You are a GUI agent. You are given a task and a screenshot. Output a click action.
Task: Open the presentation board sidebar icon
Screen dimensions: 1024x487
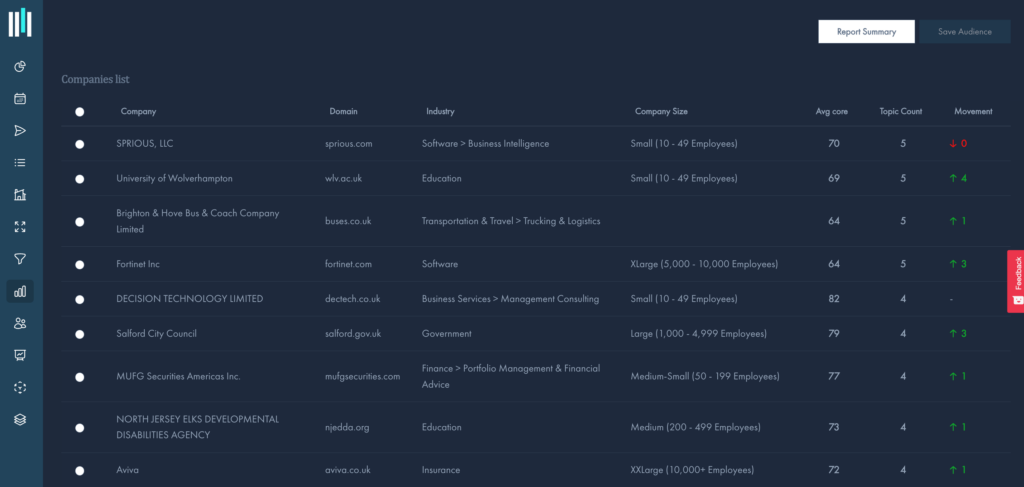pos(20,355)
